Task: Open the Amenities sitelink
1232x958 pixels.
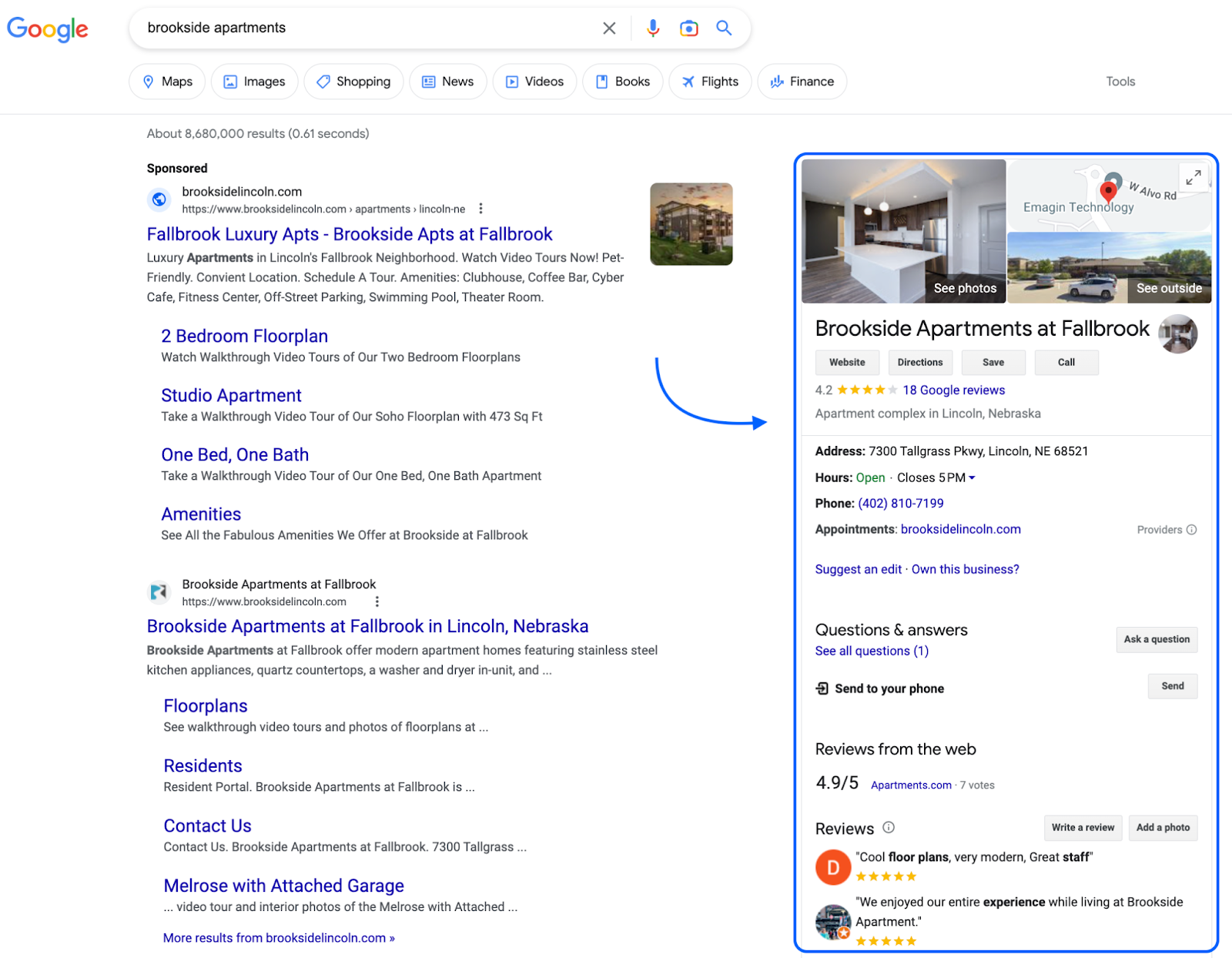Action: tap(201, 514)
